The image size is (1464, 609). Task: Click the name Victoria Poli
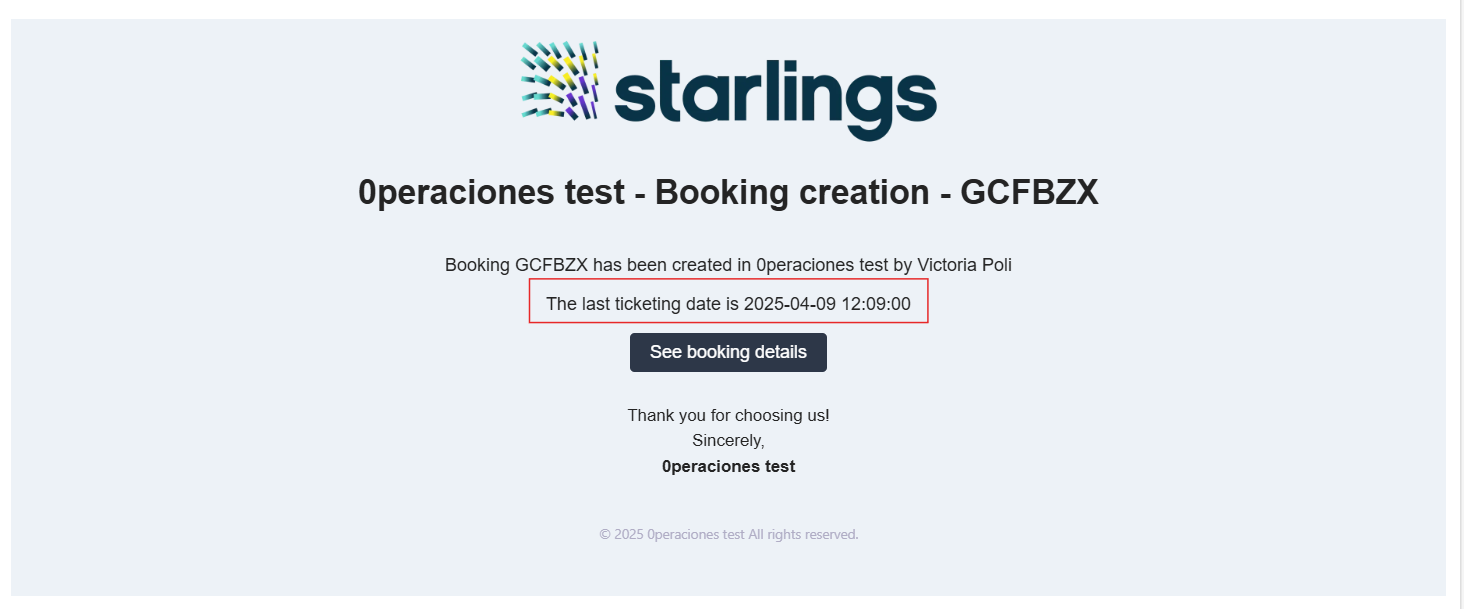tap(964, 265)
